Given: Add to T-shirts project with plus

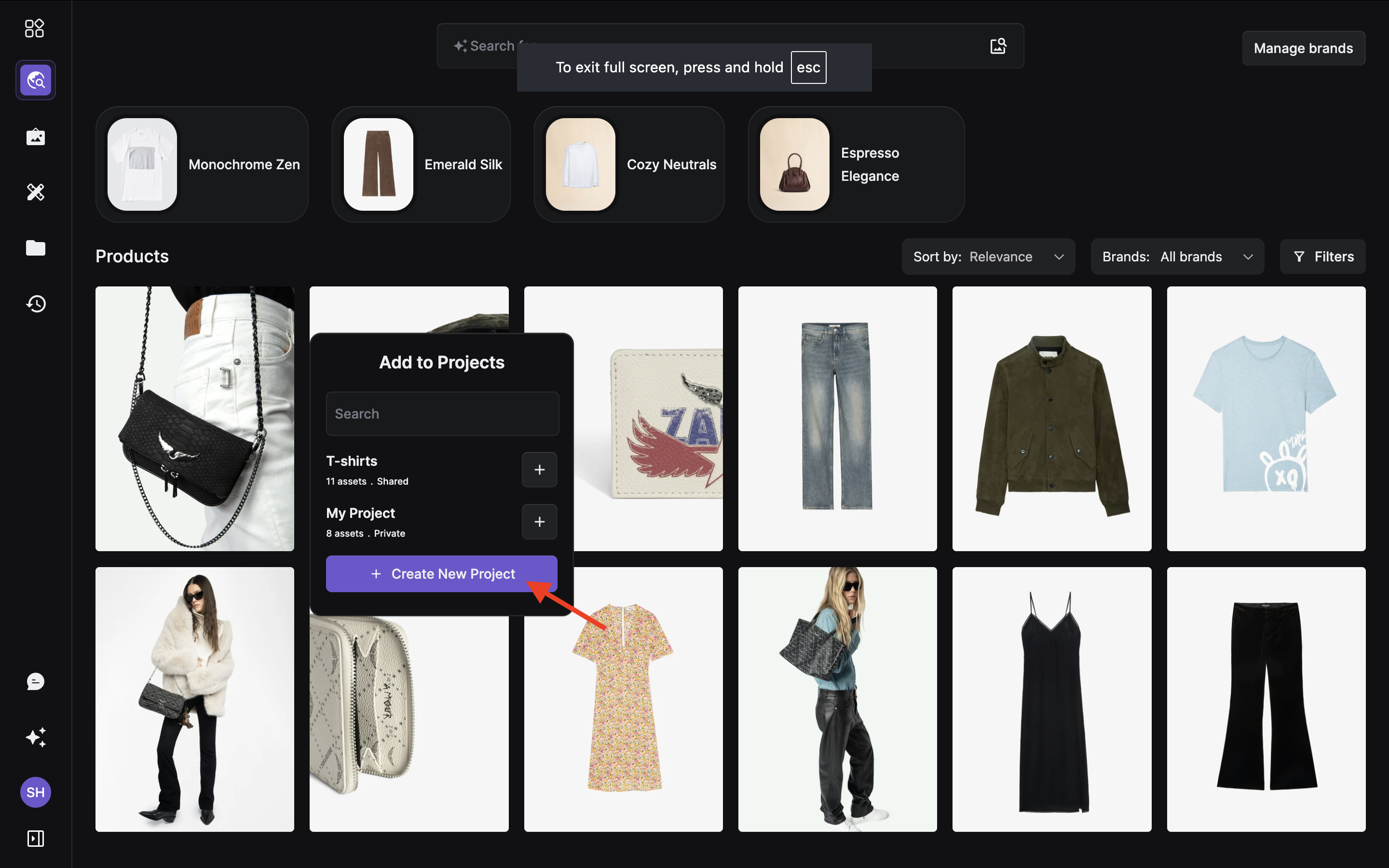Looking at the screenshot, I should pos(539,470).
